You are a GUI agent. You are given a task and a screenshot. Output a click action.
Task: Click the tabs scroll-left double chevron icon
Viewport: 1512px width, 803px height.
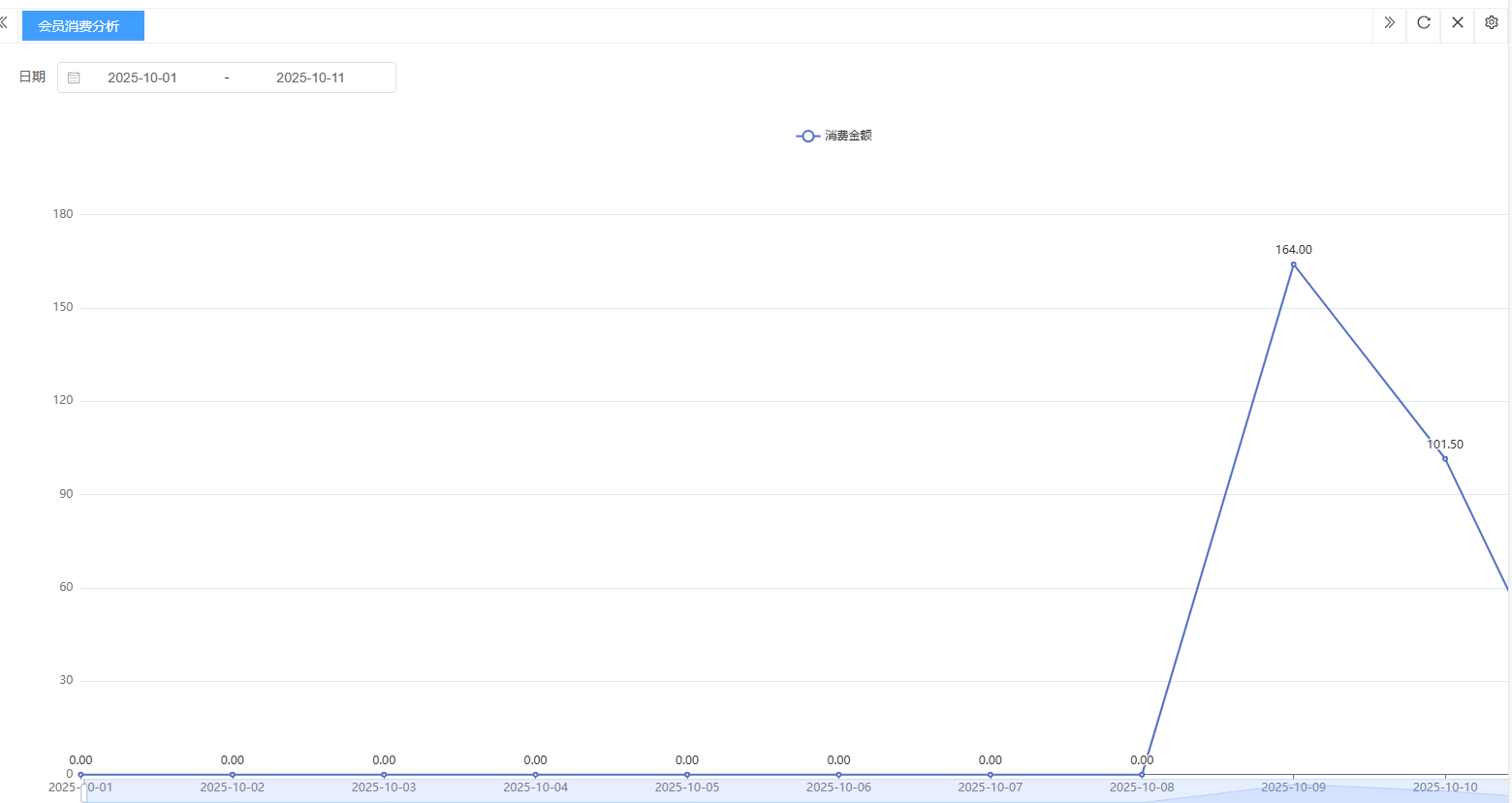[x=5, y=23]
